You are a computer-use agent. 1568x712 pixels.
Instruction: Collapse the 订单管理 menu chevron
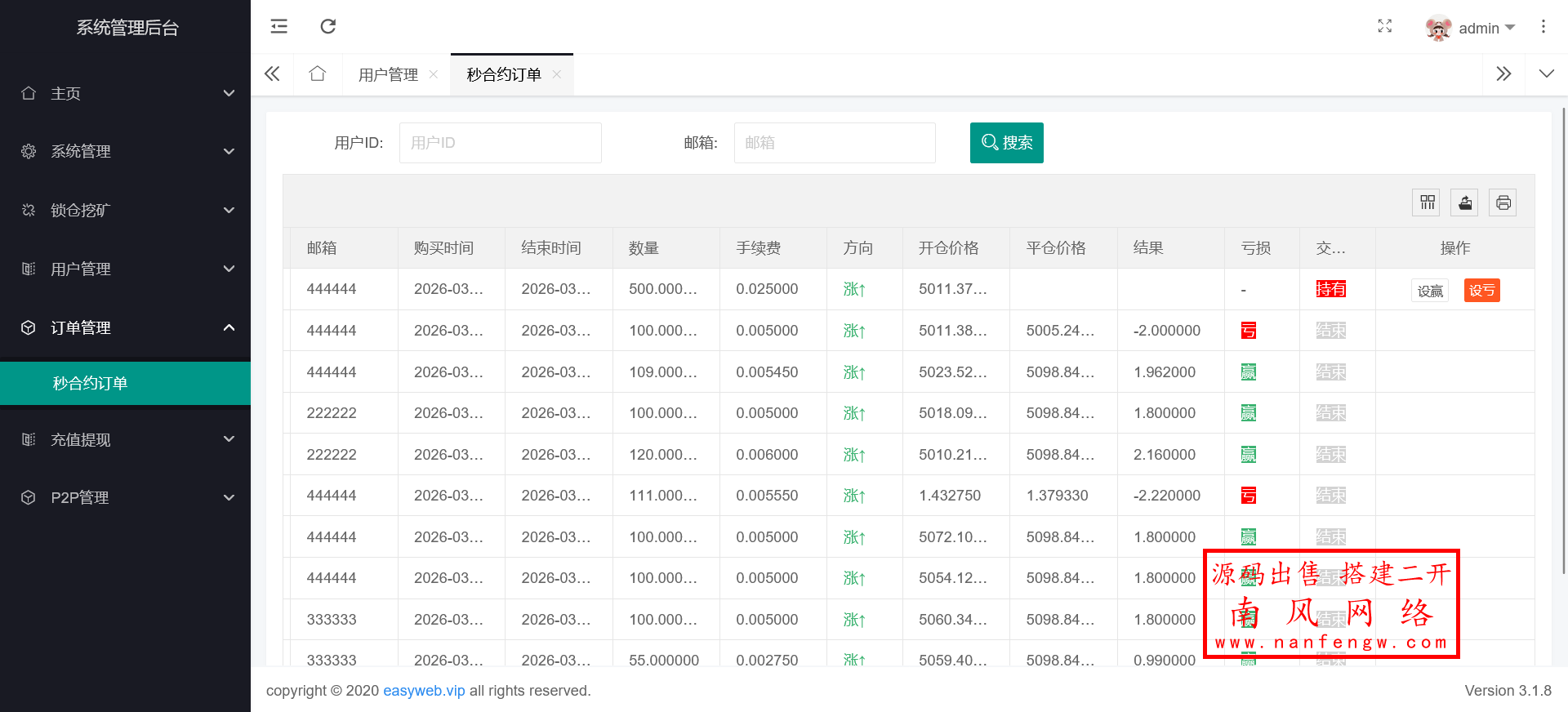229,327
